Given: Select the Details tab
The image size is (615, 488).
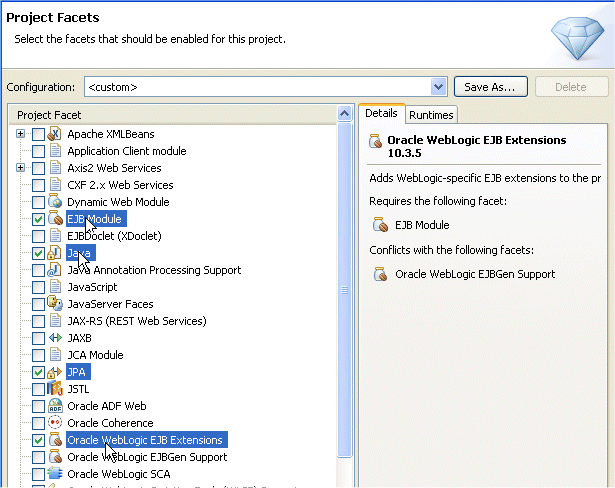Looking at the screenshot, I should [x=381, y=114].
